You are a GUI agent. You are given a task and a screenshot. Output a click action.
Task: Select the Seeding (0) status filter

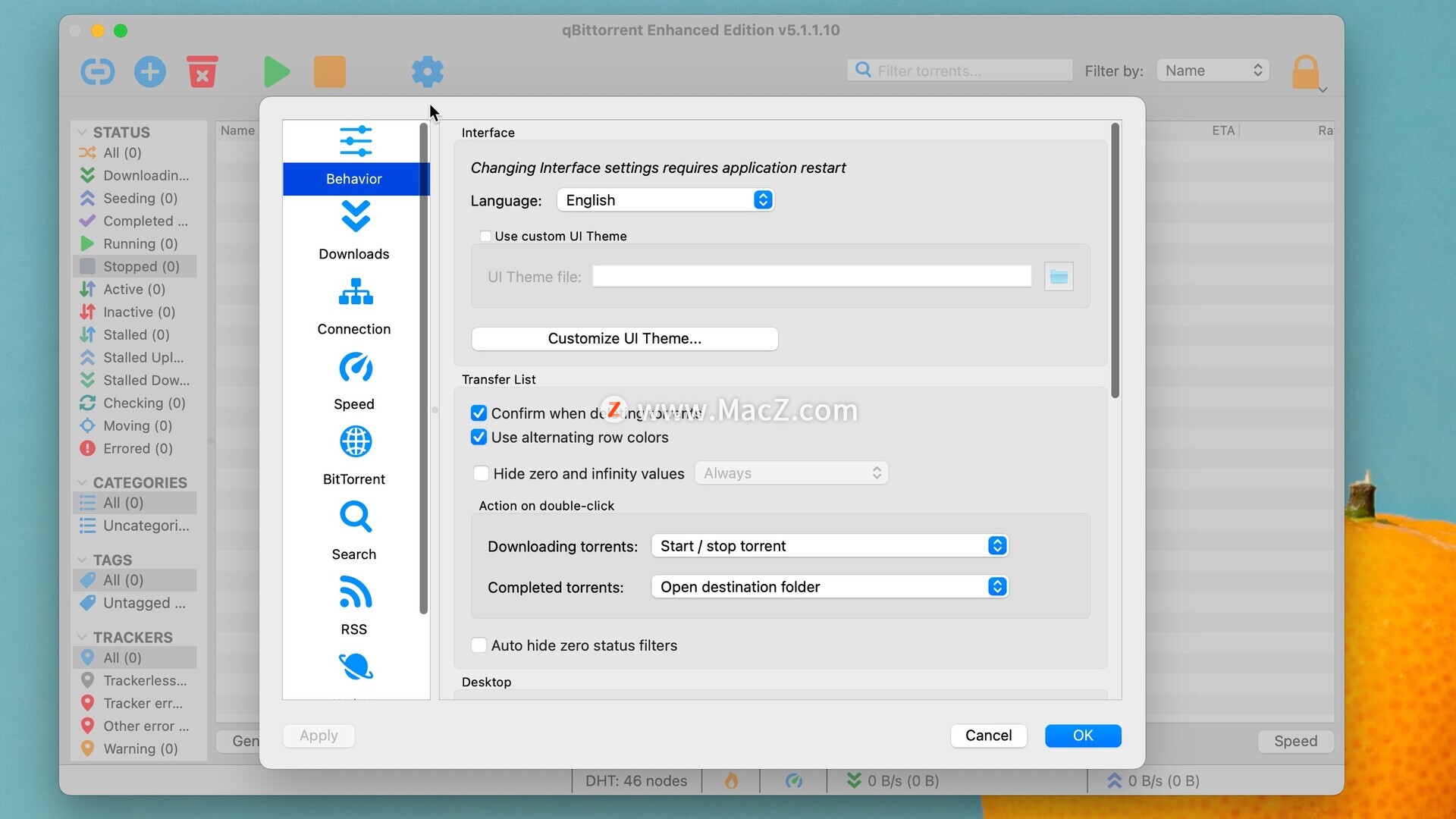[x=134, y=198]
